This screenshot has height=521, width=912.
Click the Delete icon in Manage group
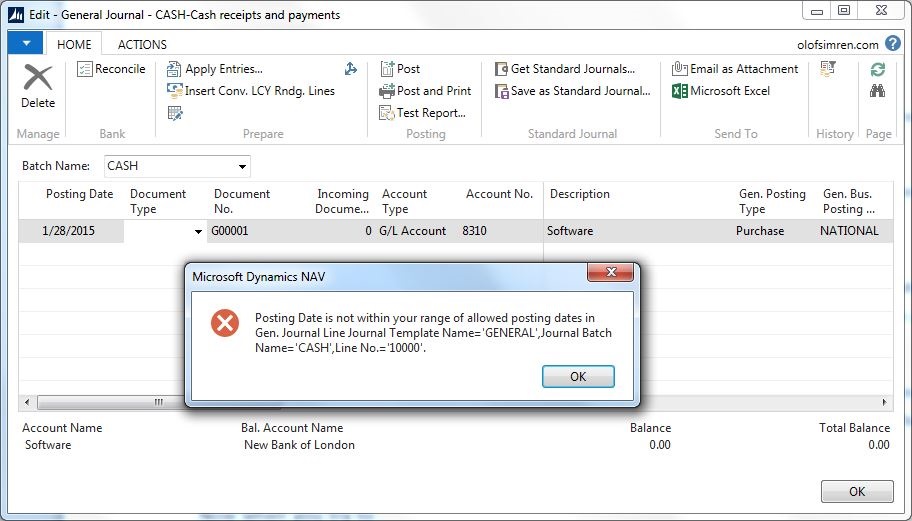point(38,78)
